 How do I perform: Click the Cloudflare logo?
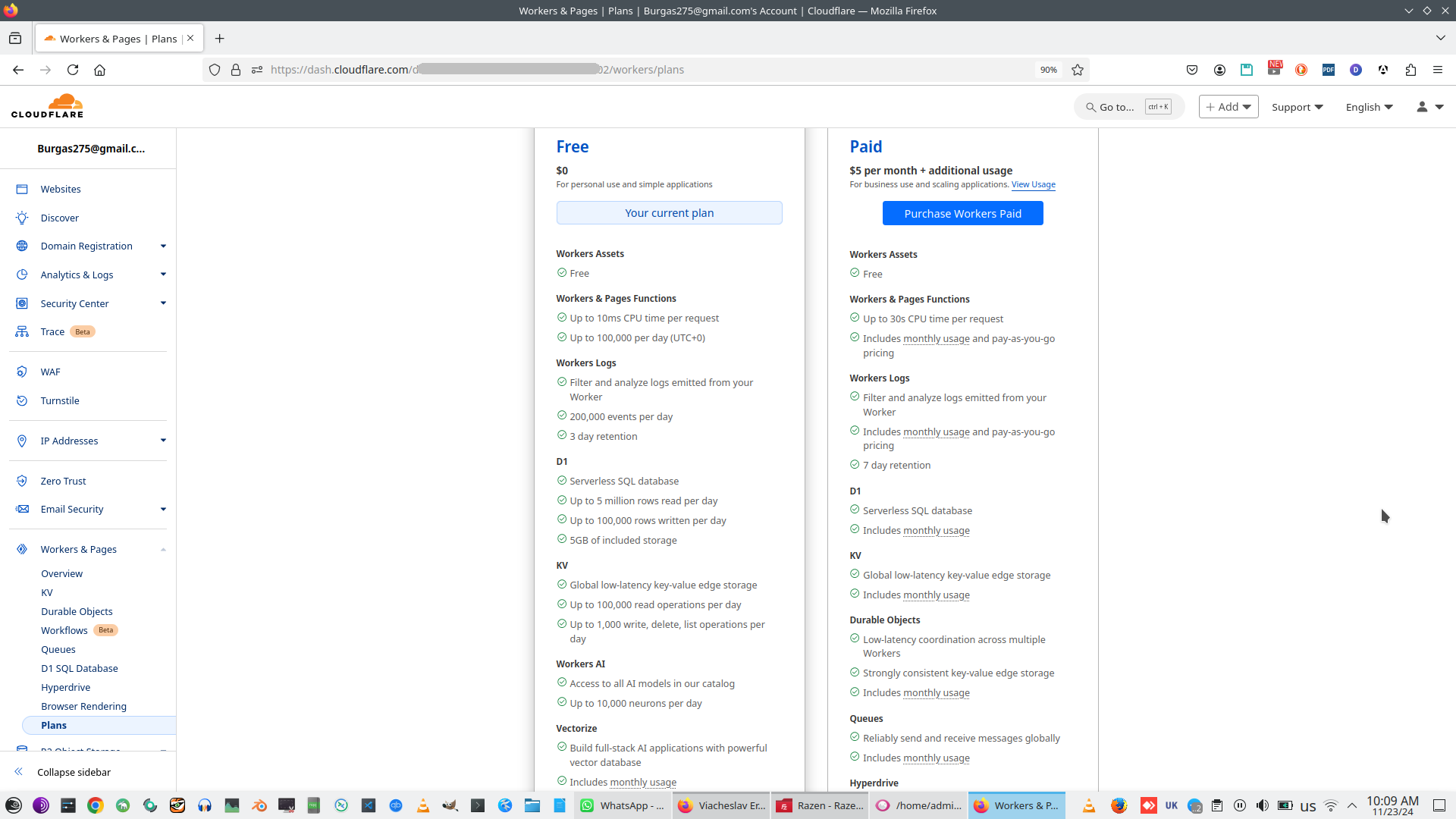click(47, 106)
